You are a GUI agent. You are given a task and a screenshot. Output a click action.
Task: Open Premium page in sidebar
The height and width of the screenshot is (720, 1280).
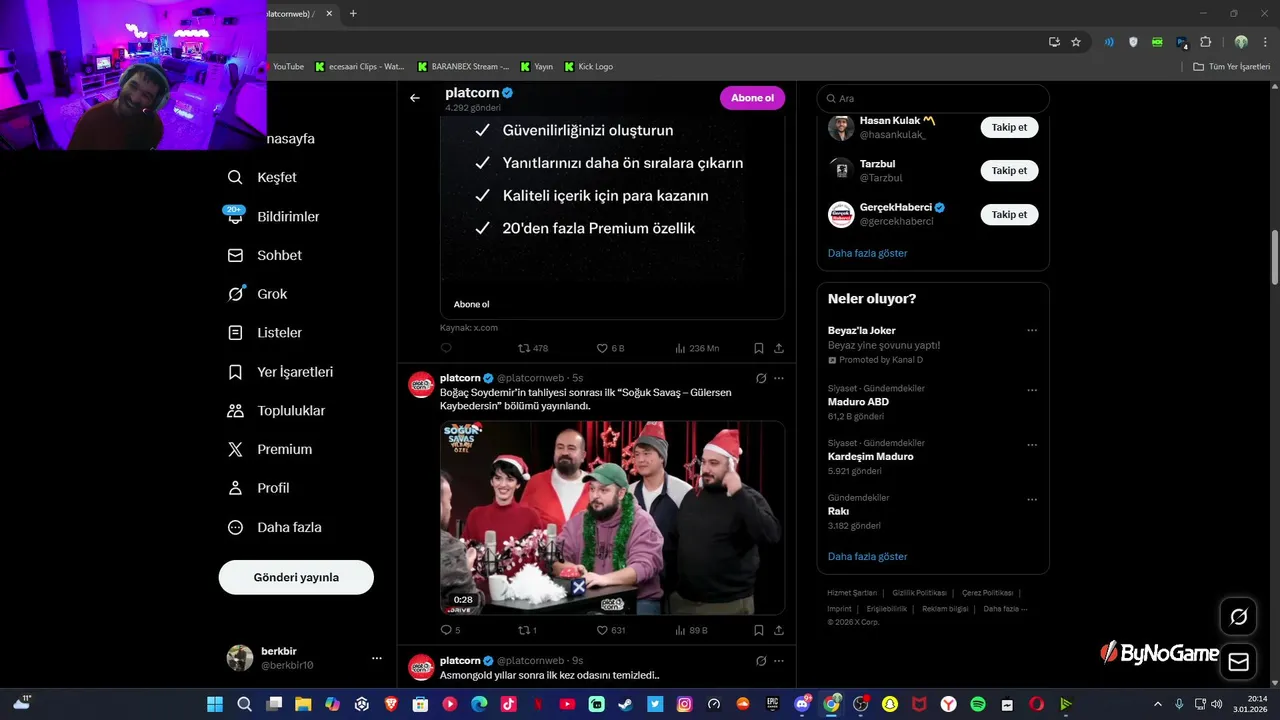269,450
